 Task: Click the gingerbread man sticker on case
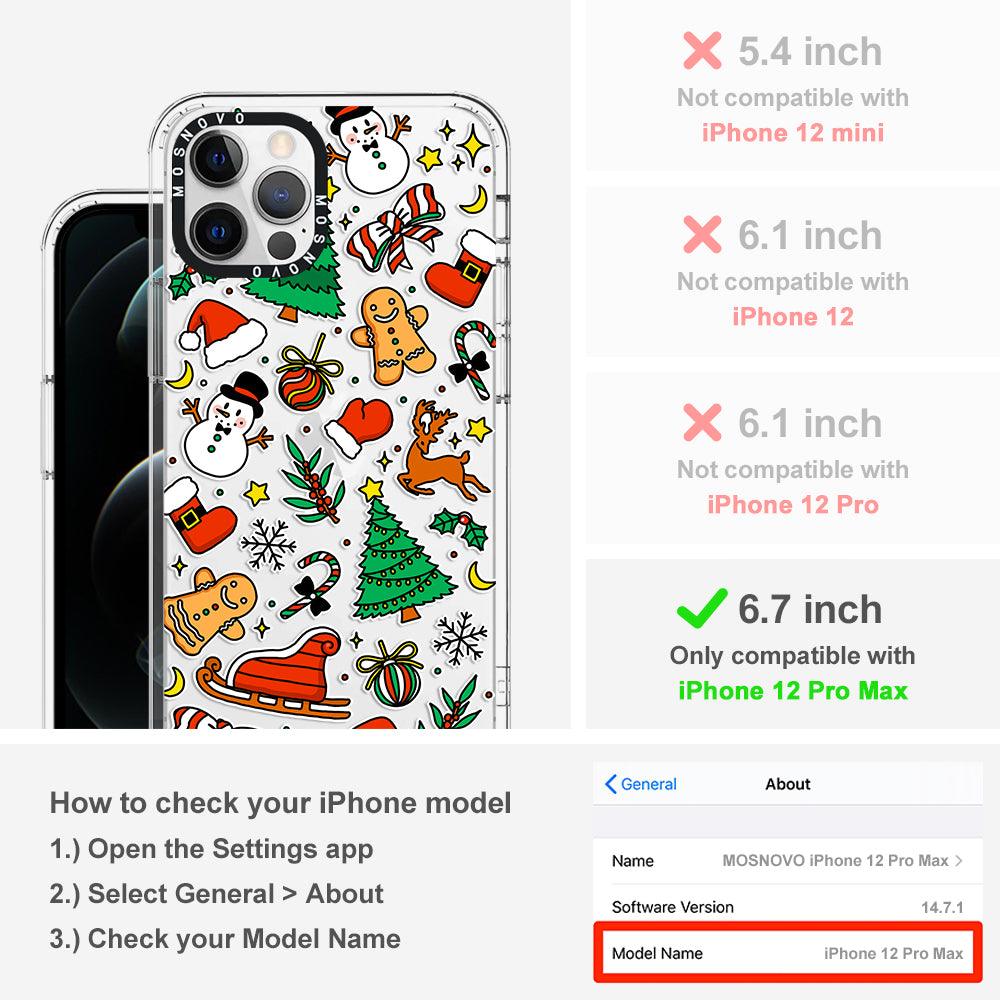393,336
